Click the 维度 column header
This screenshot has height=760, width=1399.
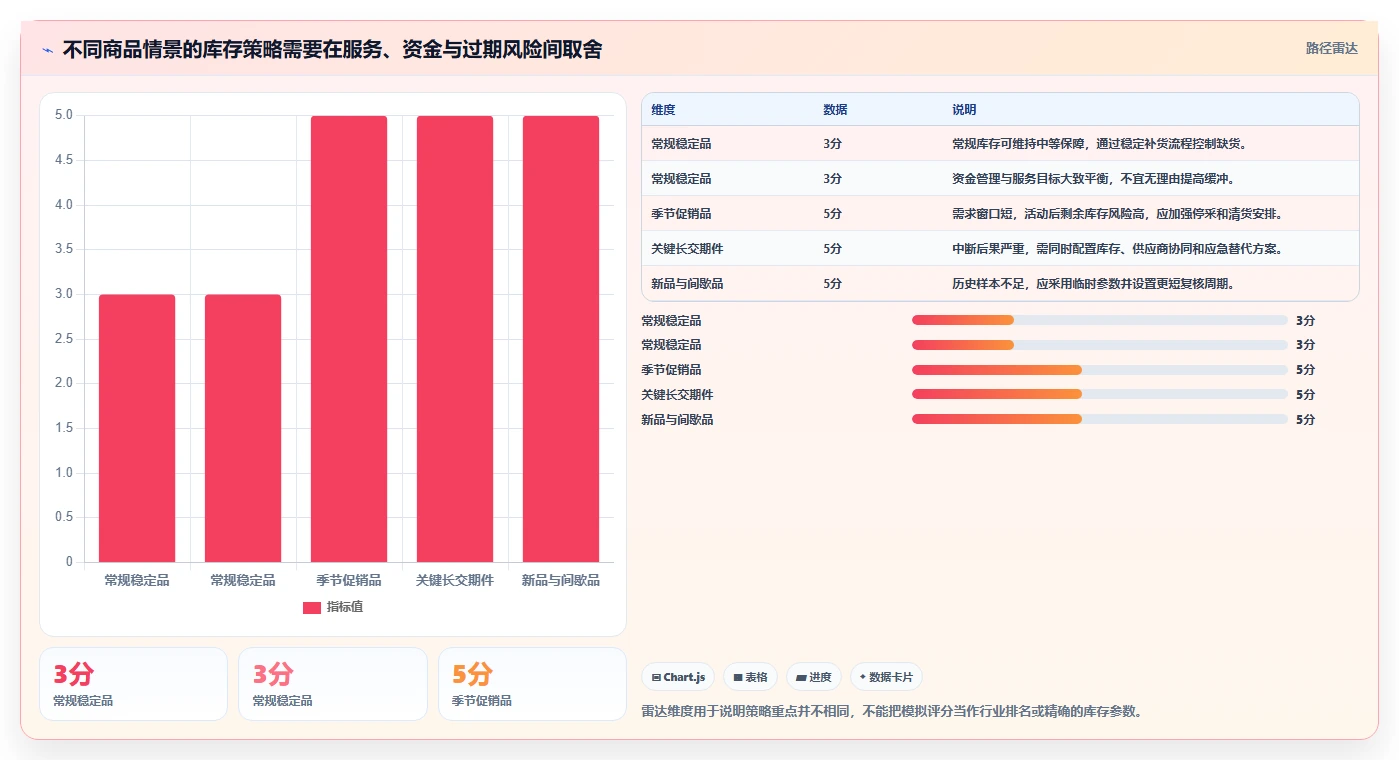tap(663, 110)
